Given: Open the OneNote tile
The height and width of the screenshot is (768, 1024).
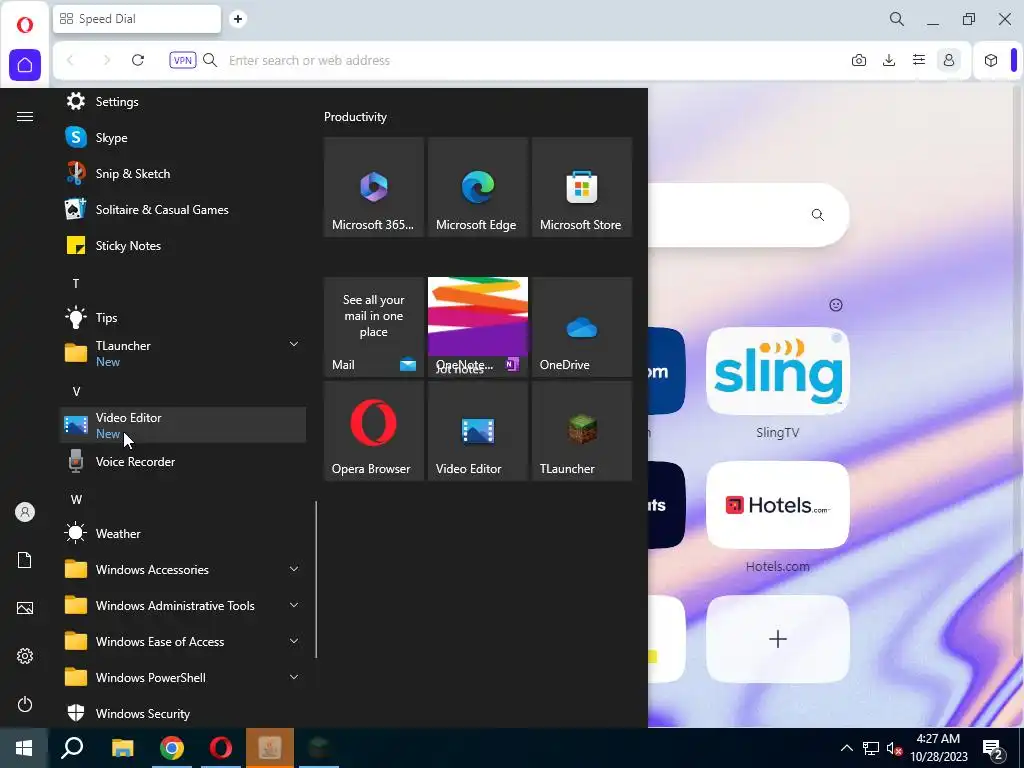Looking at the screenshot, I should tap(477, 327).
